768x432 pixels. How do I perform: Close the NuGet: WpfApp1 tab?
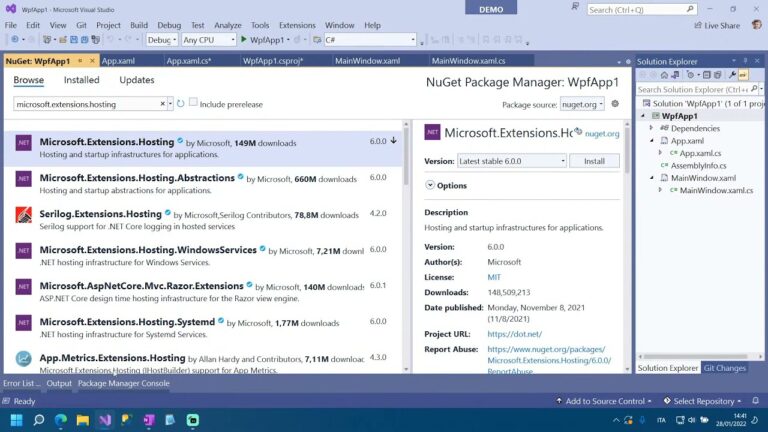[x=92, y=61]
